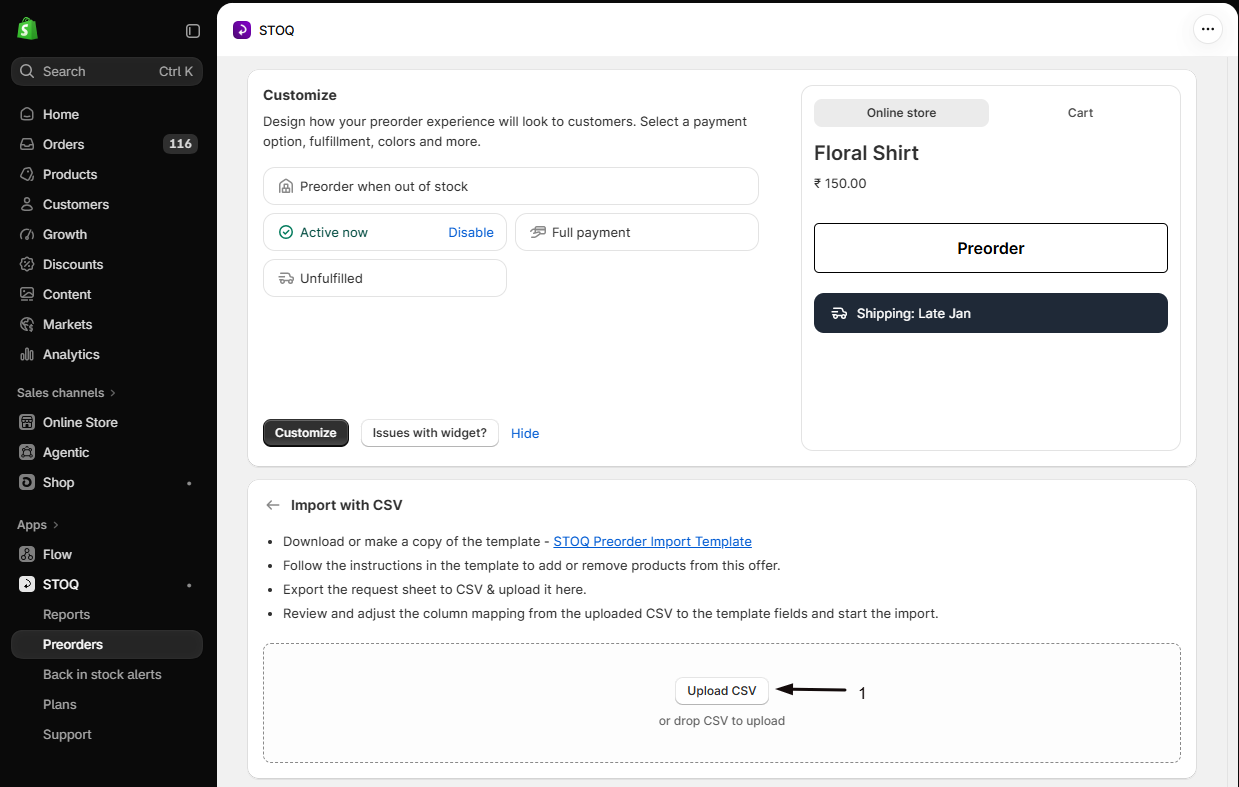Viewport: 1239px width, 787px height.
Task: Expand the Sales channels section
Action: (x=67, y=393)
